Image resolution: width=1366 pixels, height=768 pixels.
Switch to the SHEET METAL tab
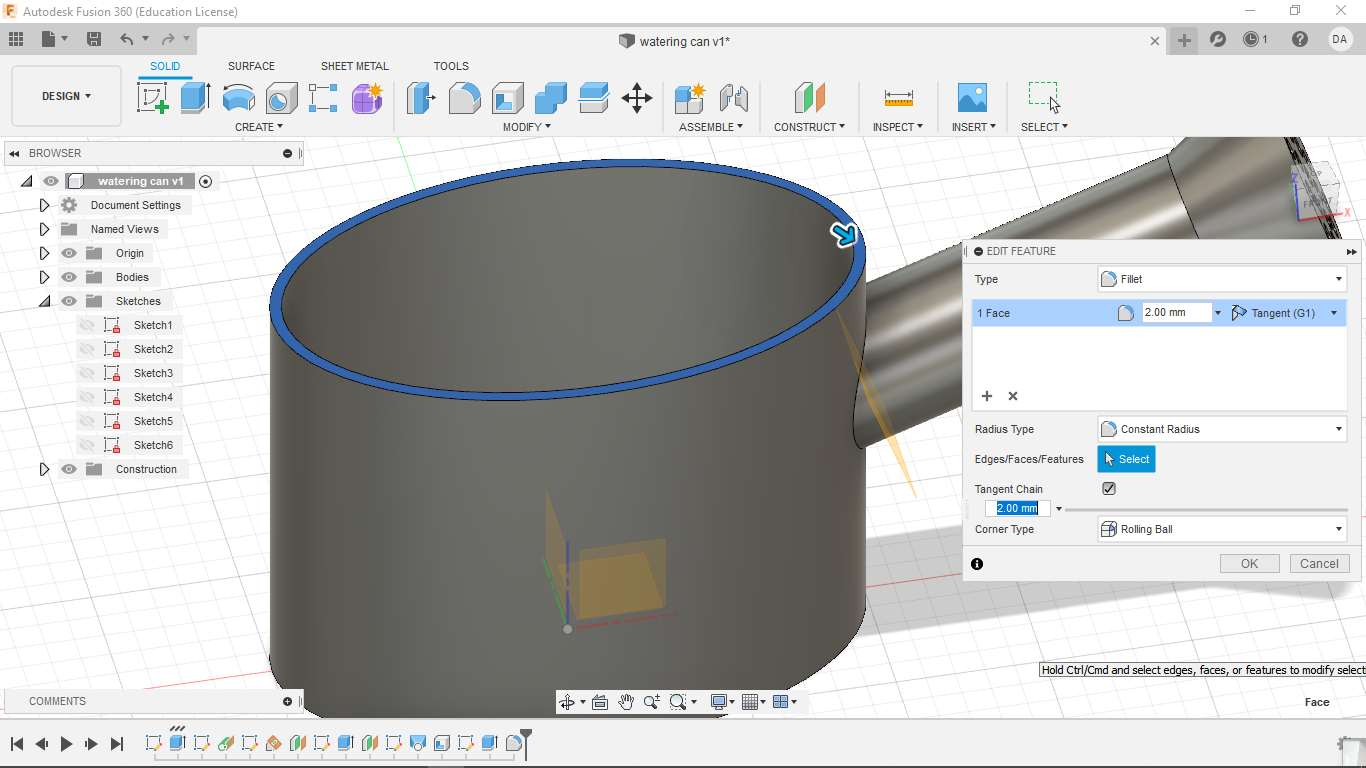click(355, 66)
